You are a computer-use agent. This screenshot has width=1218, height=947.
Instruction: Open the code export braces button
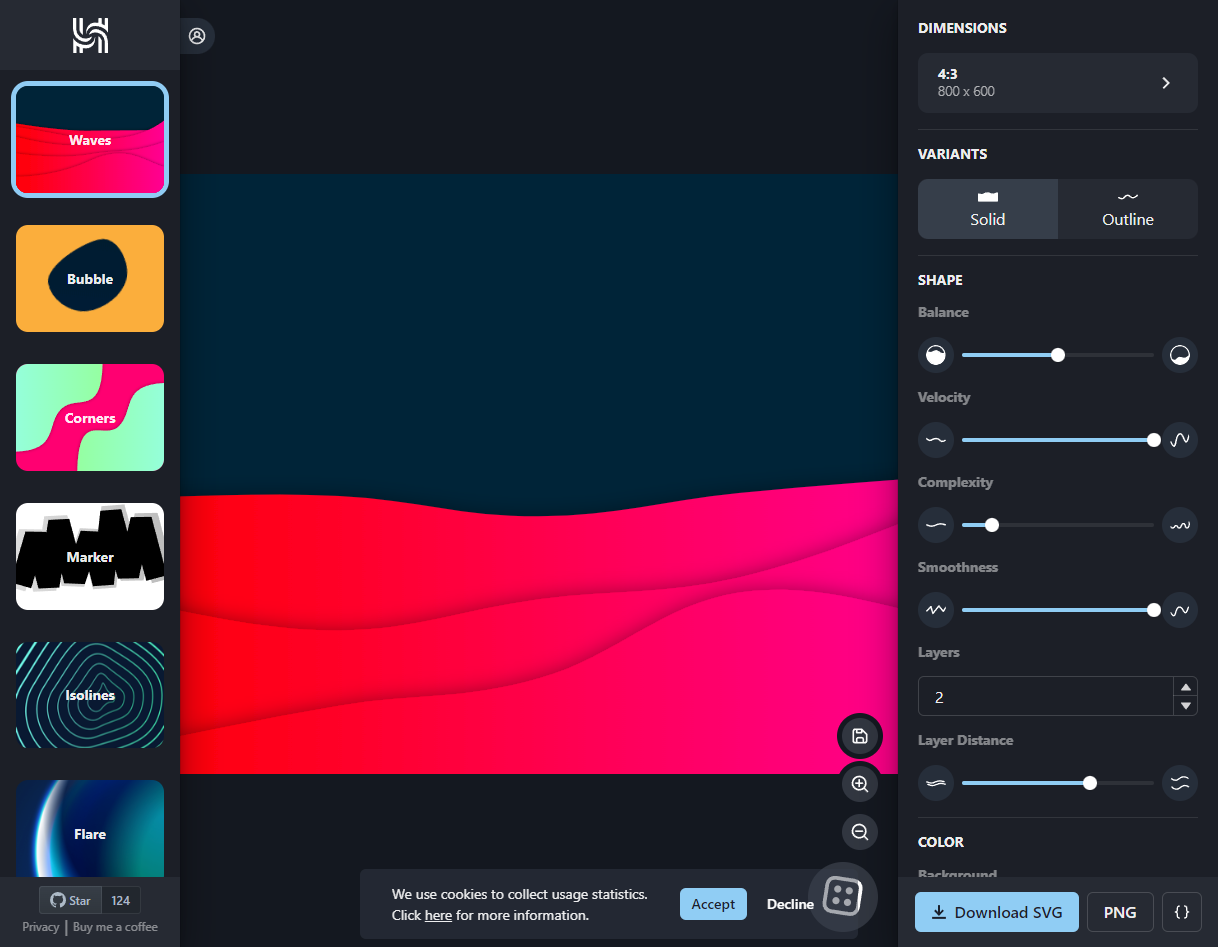pos(1181,912)
